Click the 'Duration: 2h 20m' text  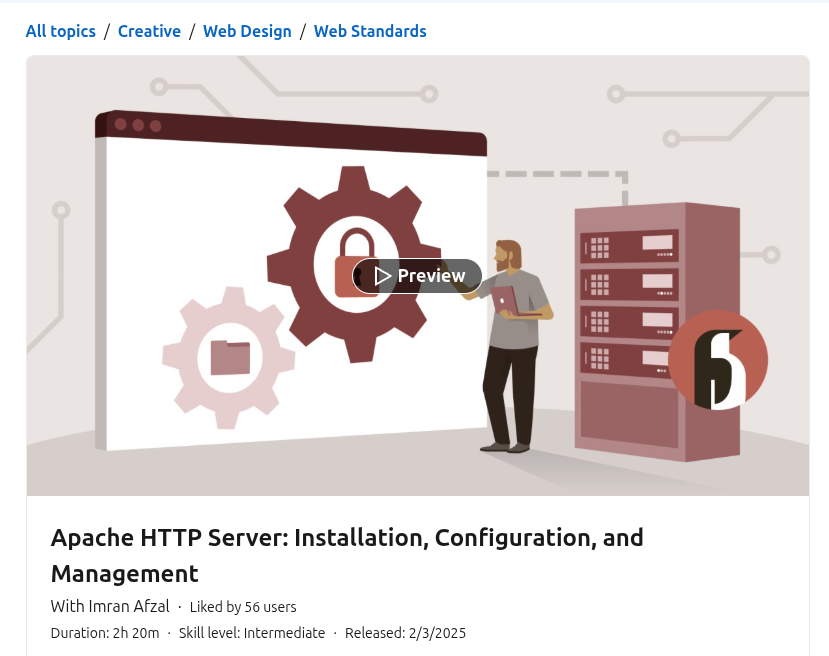point(105,633)
